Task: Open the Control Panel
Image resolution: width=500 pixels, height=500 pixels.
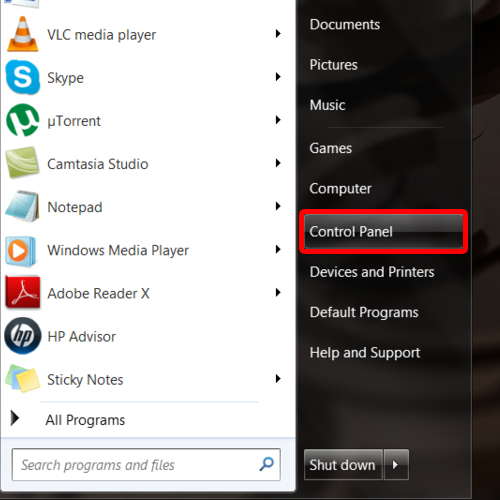Action: click(383, 232)
